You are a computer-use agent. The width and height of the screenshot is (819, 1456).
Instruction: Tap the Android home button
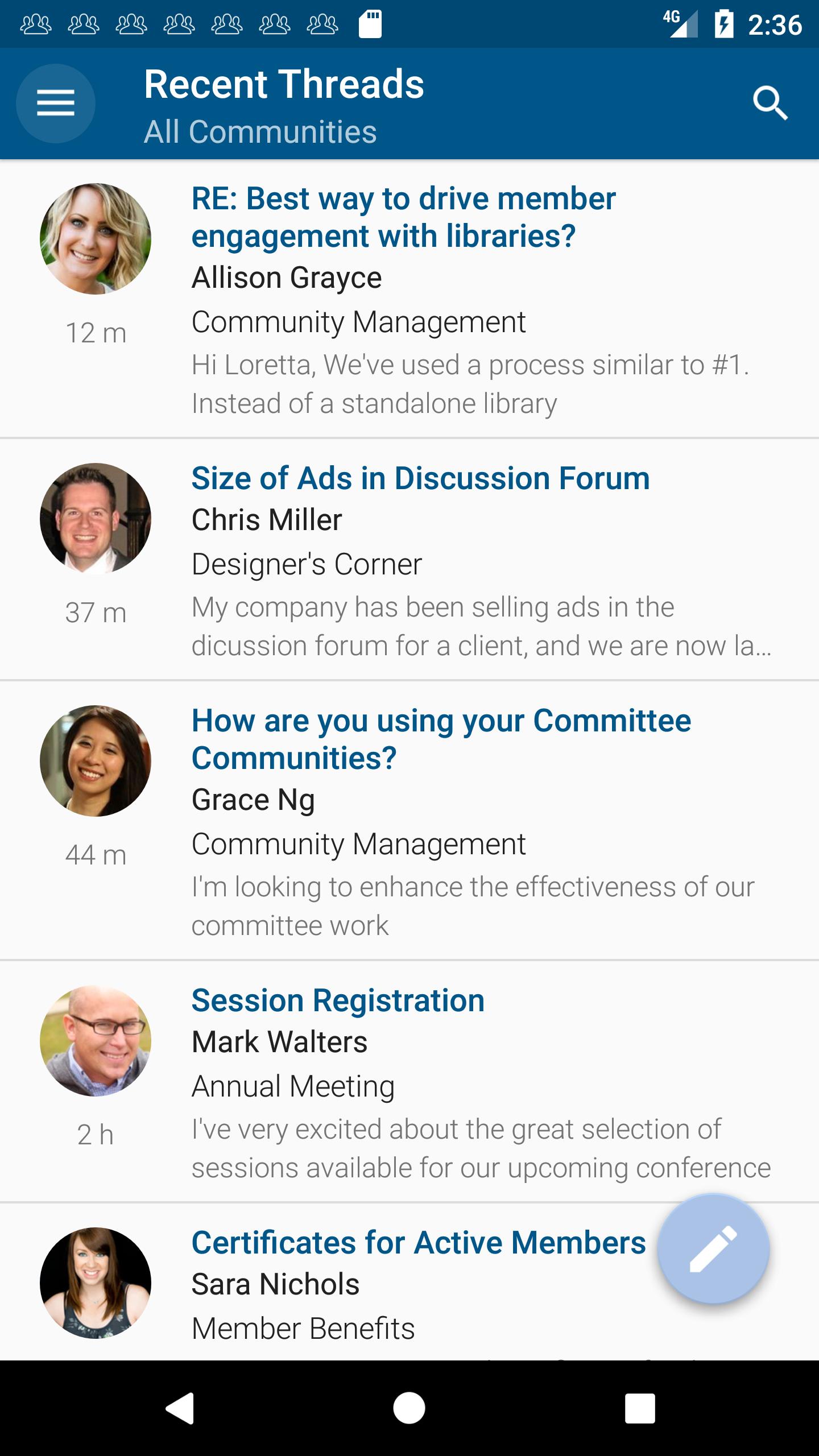pos(409,1408)
